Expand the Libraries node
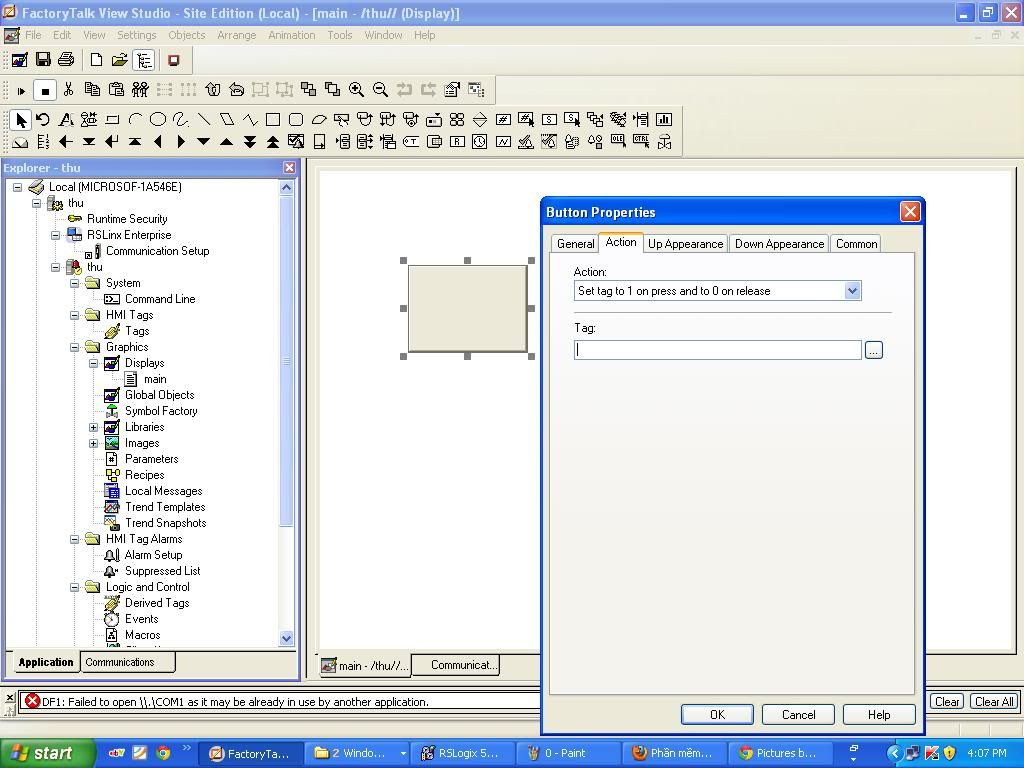This screenshot has height=768, width=1024. [93, 427]
